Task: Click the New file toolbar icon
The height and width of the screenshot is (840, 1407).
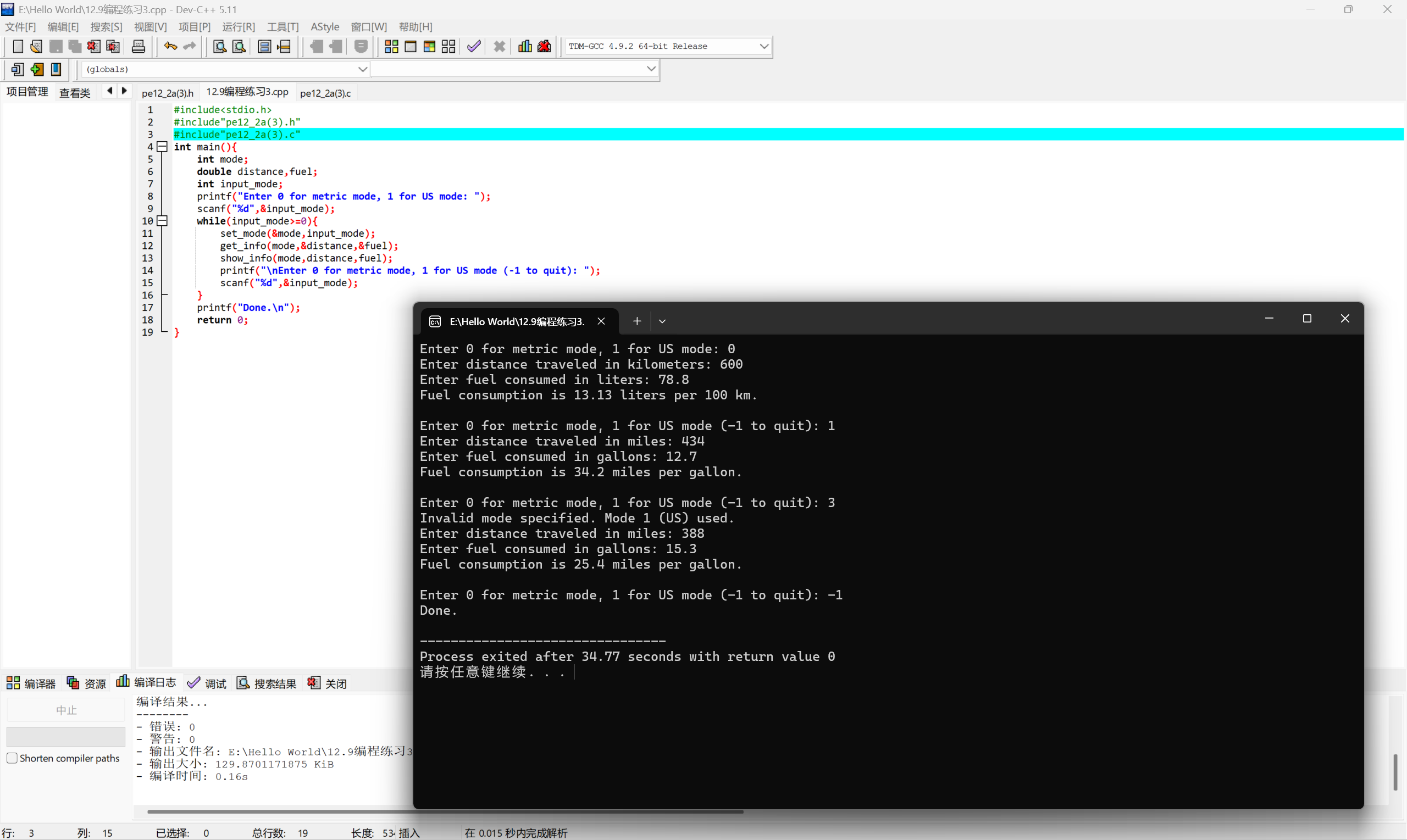Action: click(x=18, y=46)
